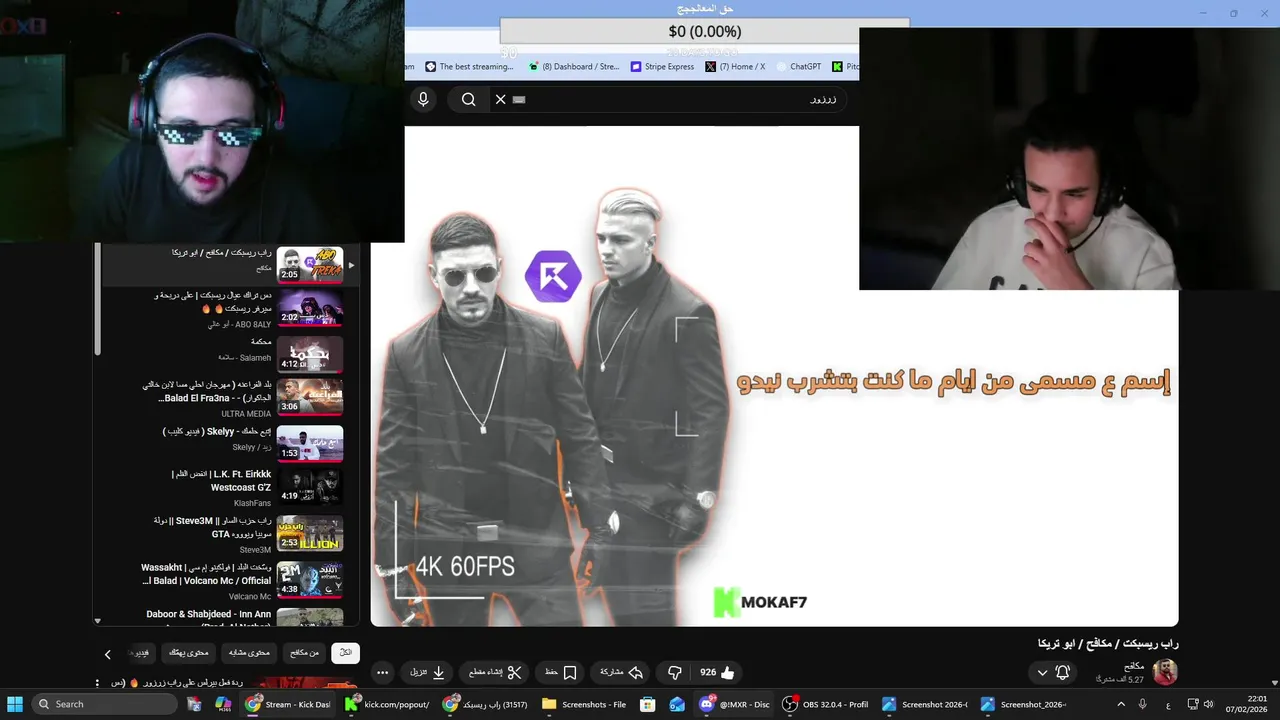Open the OBS 32.0.4 taskbar window
The width and height of the screenshot is (1280, 720).
coord(826,704)
